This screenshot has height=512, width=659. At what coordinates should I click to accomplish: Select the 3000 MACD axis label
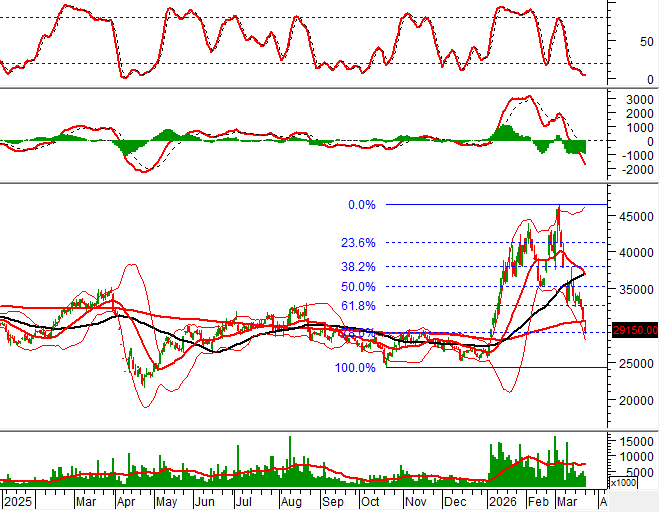point(634,100)
